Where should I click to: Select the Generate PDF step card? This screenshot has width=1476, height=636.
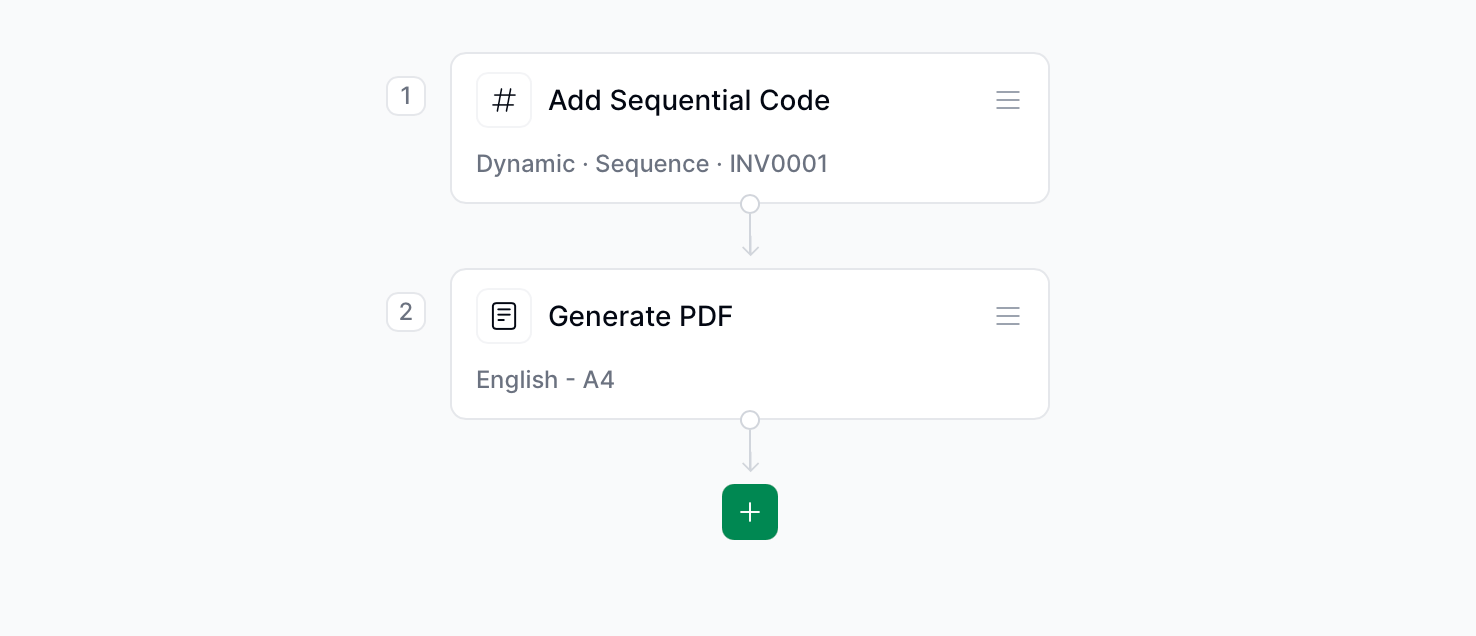(x=750, y=344)
